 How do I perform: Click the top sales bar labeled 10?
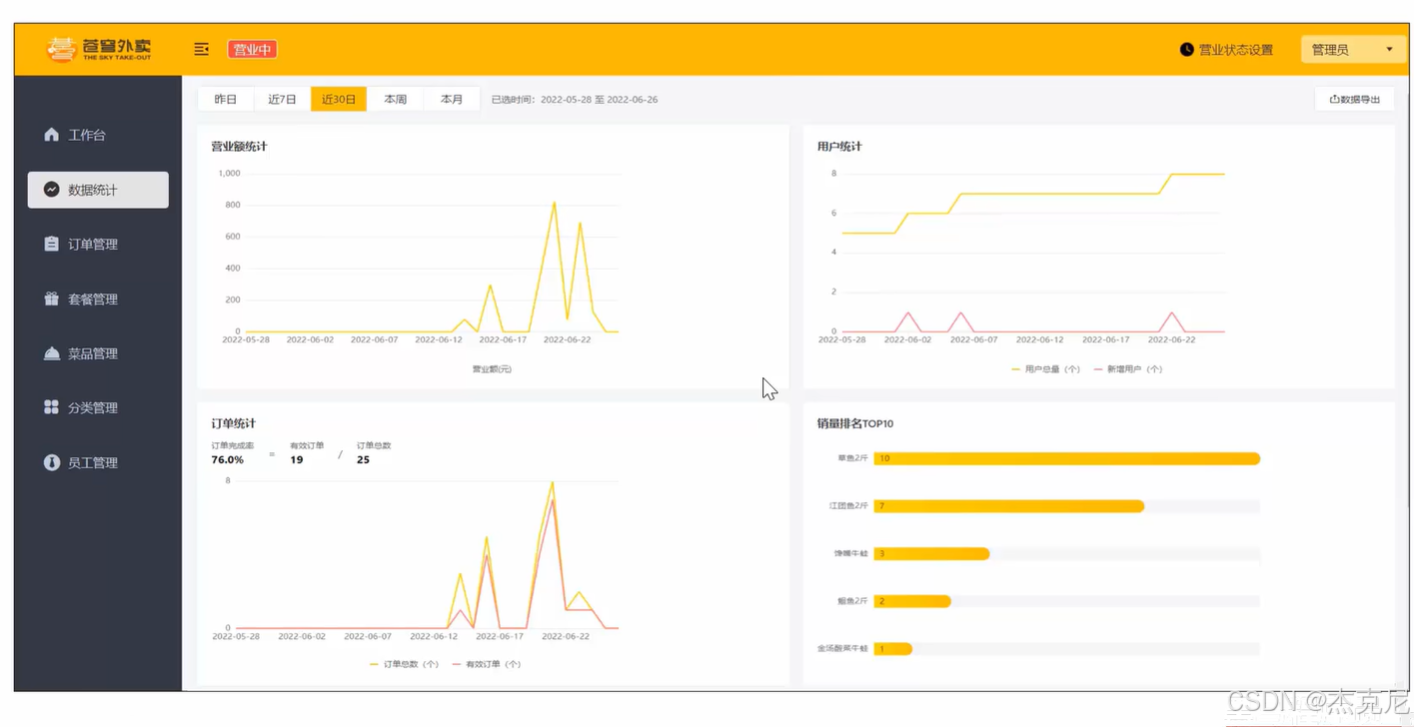1067,458
